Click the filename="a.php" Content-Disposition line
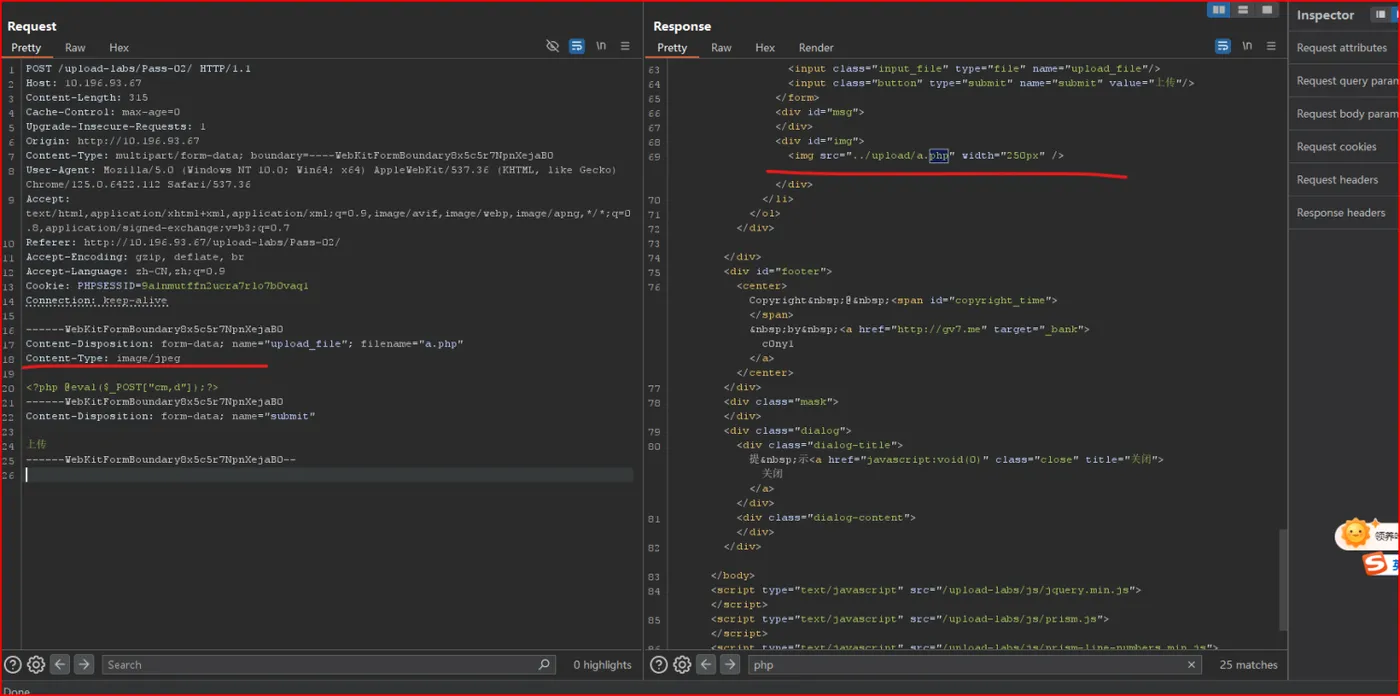1400x696 pixels. [245, 344]
